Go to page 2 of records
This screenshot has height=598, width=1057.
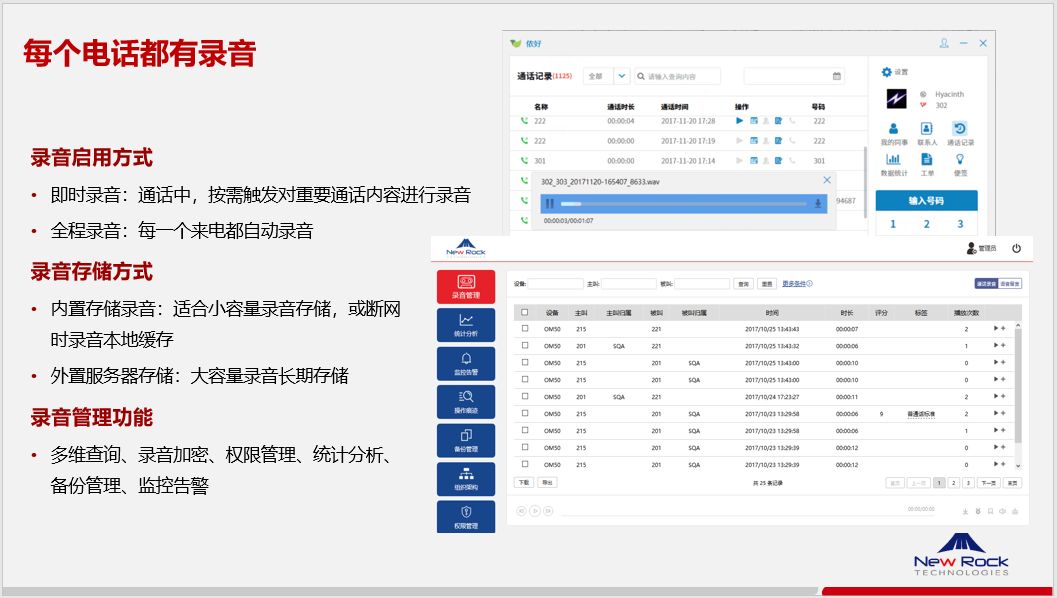(954, 482)
